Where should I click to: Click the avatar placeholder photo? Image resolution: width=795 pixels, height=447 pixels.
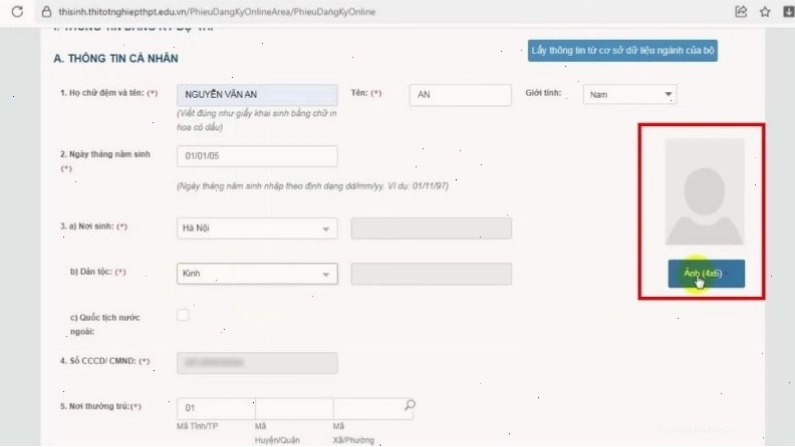(704, 192)
